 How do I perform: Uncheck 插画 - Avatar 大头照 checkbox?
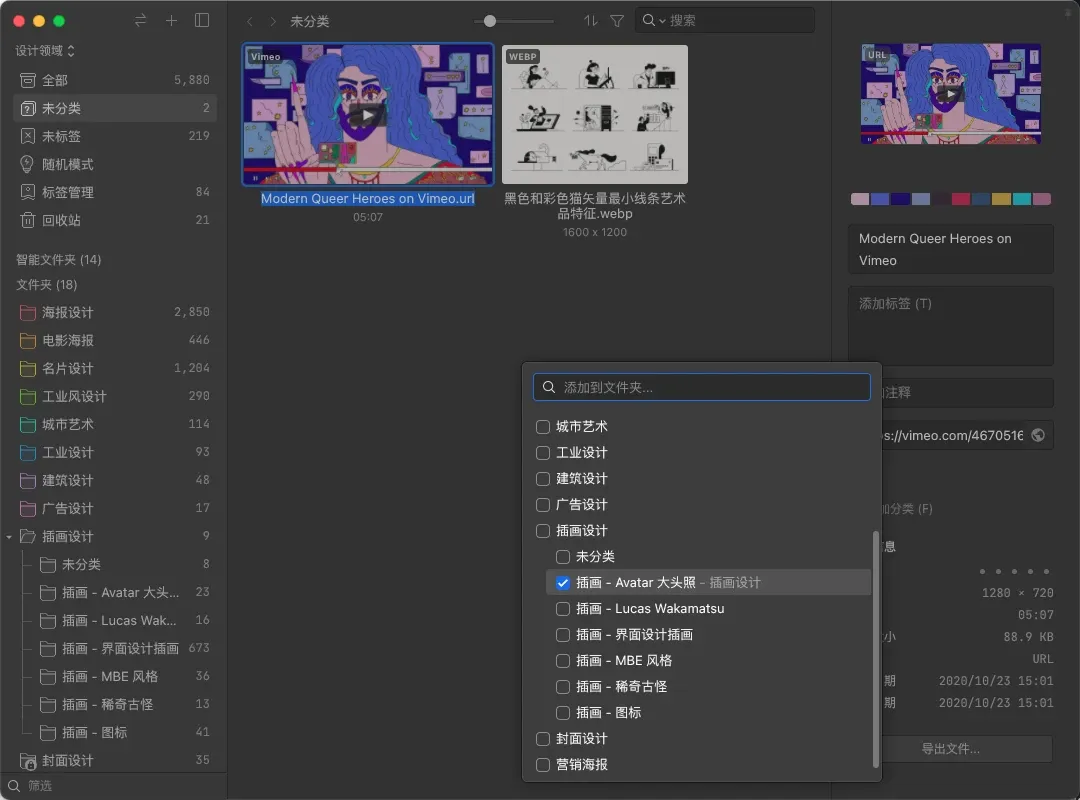tap(563, 583)
